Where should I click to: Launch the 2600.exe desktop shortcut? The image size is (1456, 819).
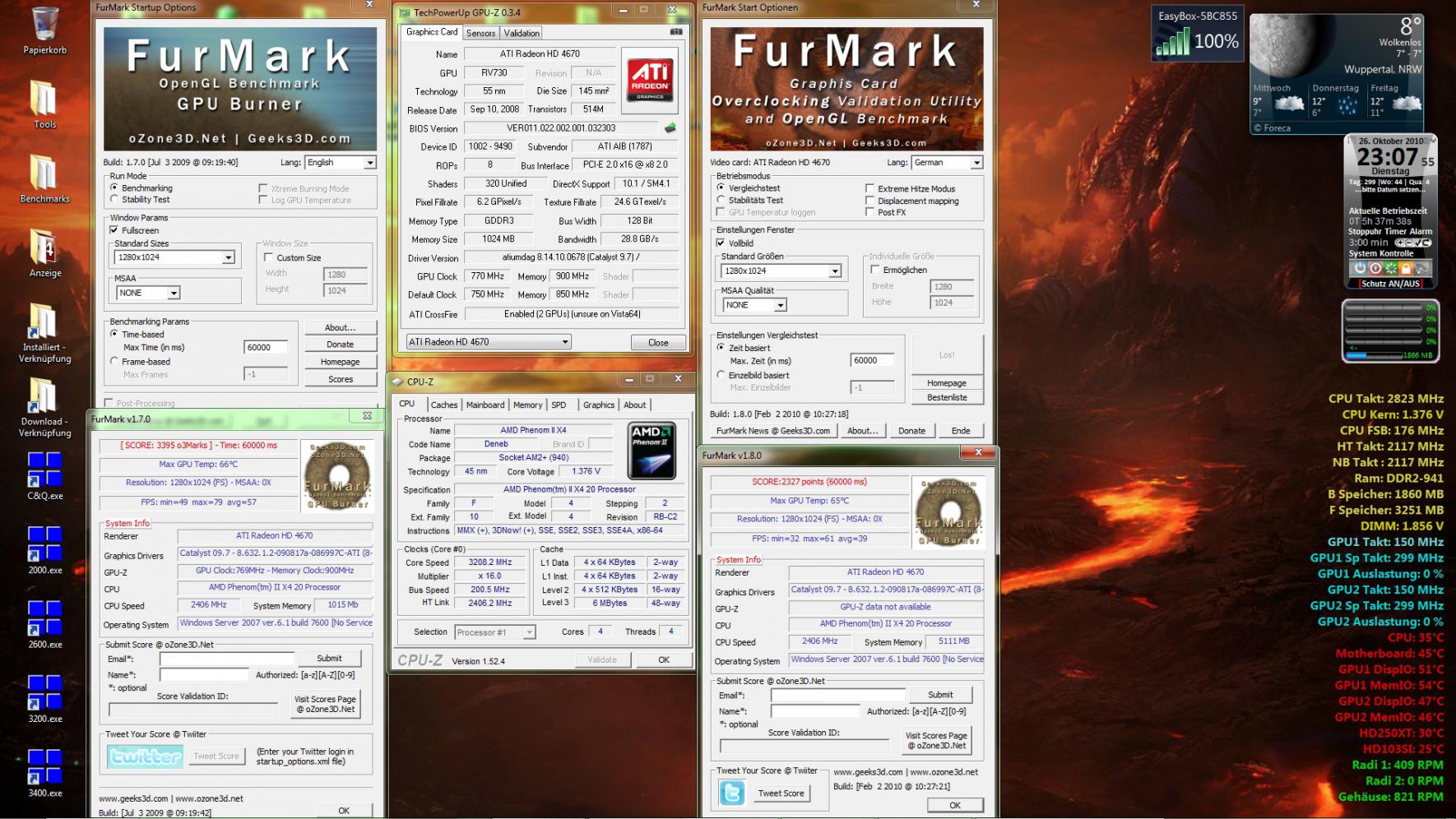pyautogui.click(x=44, y=625)
